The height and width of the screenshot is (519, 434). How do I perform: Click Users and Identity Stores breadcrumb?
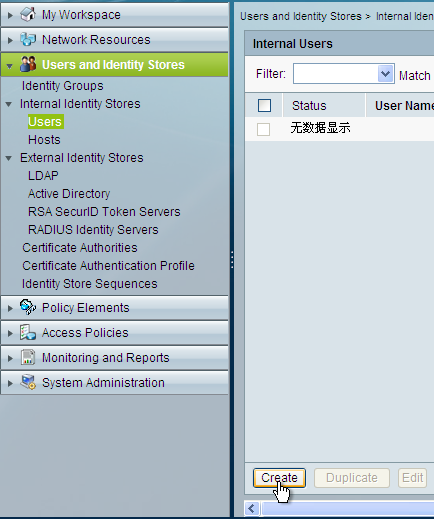coord(301,16)
